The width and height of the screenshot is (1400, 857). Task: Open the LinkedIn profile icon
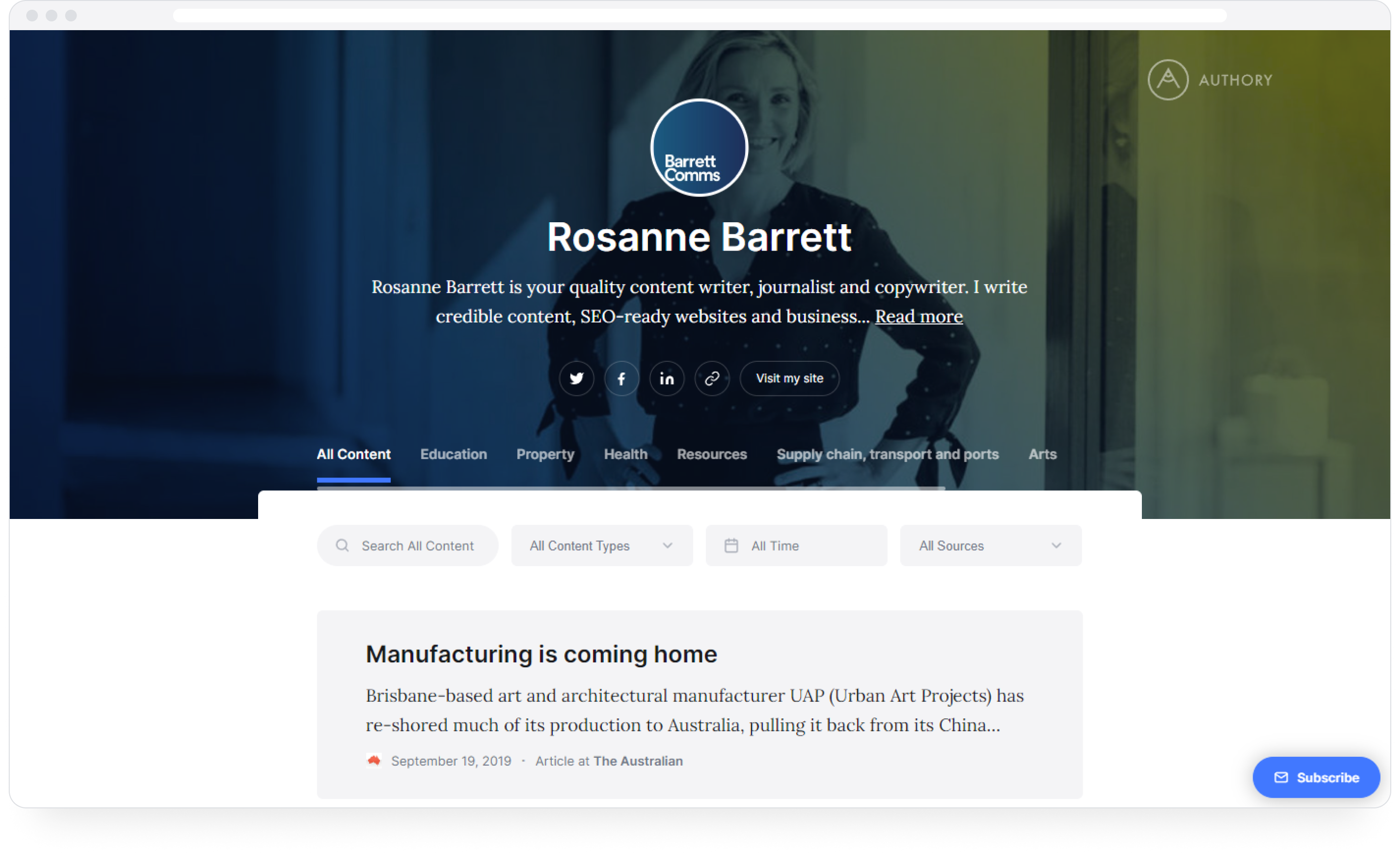[666, 378]
